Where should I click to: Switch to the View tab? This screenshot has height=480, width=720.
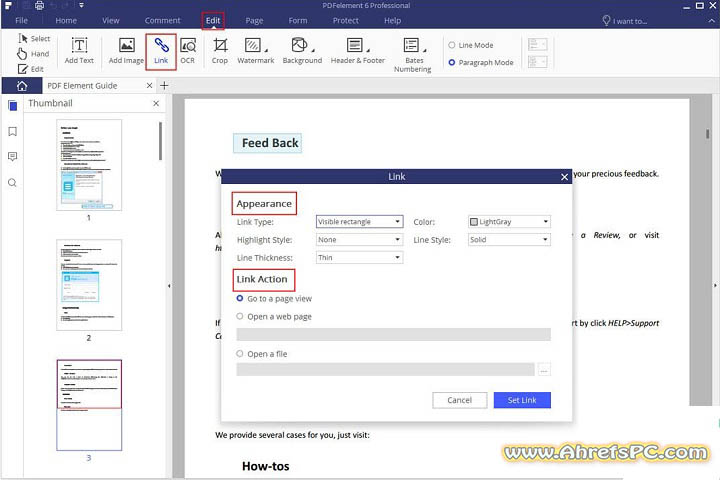pos(111,21)
